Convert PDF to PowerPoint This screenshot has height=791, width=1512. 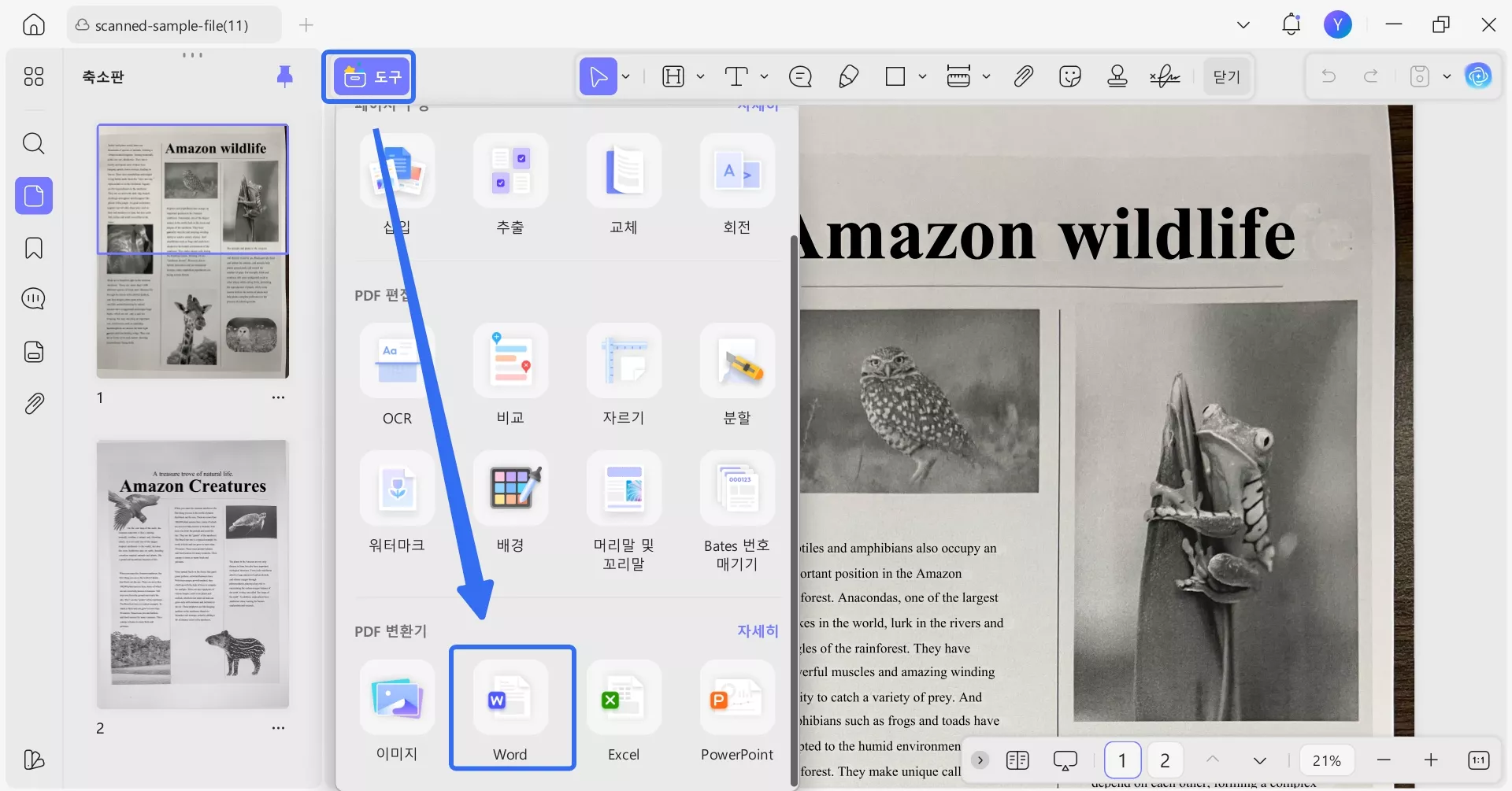coord(737,712)
